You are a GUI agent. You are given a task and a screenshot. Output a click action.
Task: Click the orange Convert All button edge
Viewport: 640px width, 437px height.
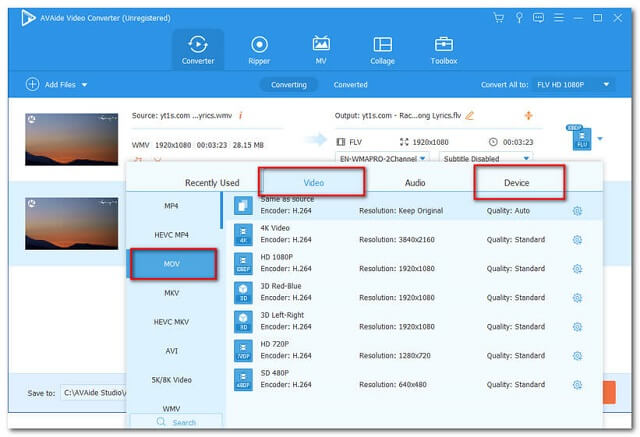[609, 392]
